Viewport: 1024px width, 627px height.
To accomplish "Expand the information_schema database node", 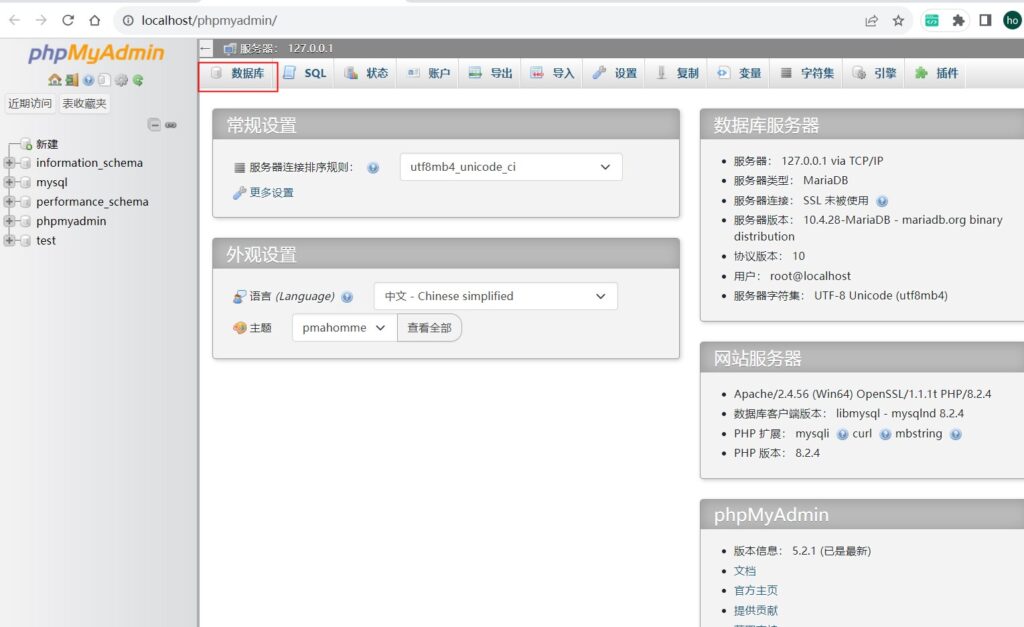I will point(9,163).
